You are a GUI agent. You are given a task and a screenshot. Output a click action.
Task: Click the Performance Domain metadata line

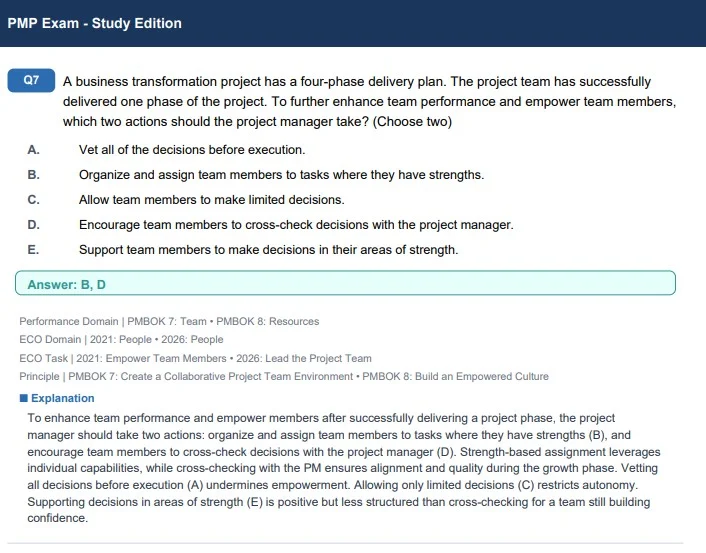coord(169,322)
